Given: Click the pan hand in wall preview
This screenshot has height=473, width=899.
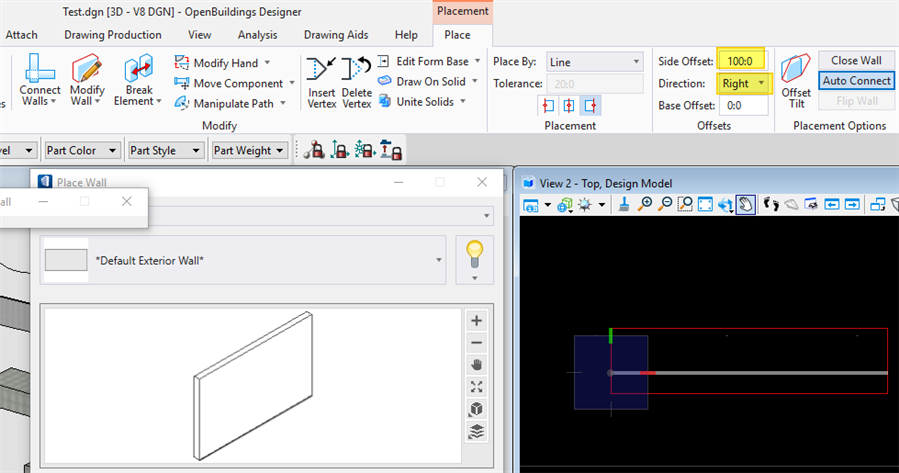Looking at the screenshot, I should tap(476, 365).
